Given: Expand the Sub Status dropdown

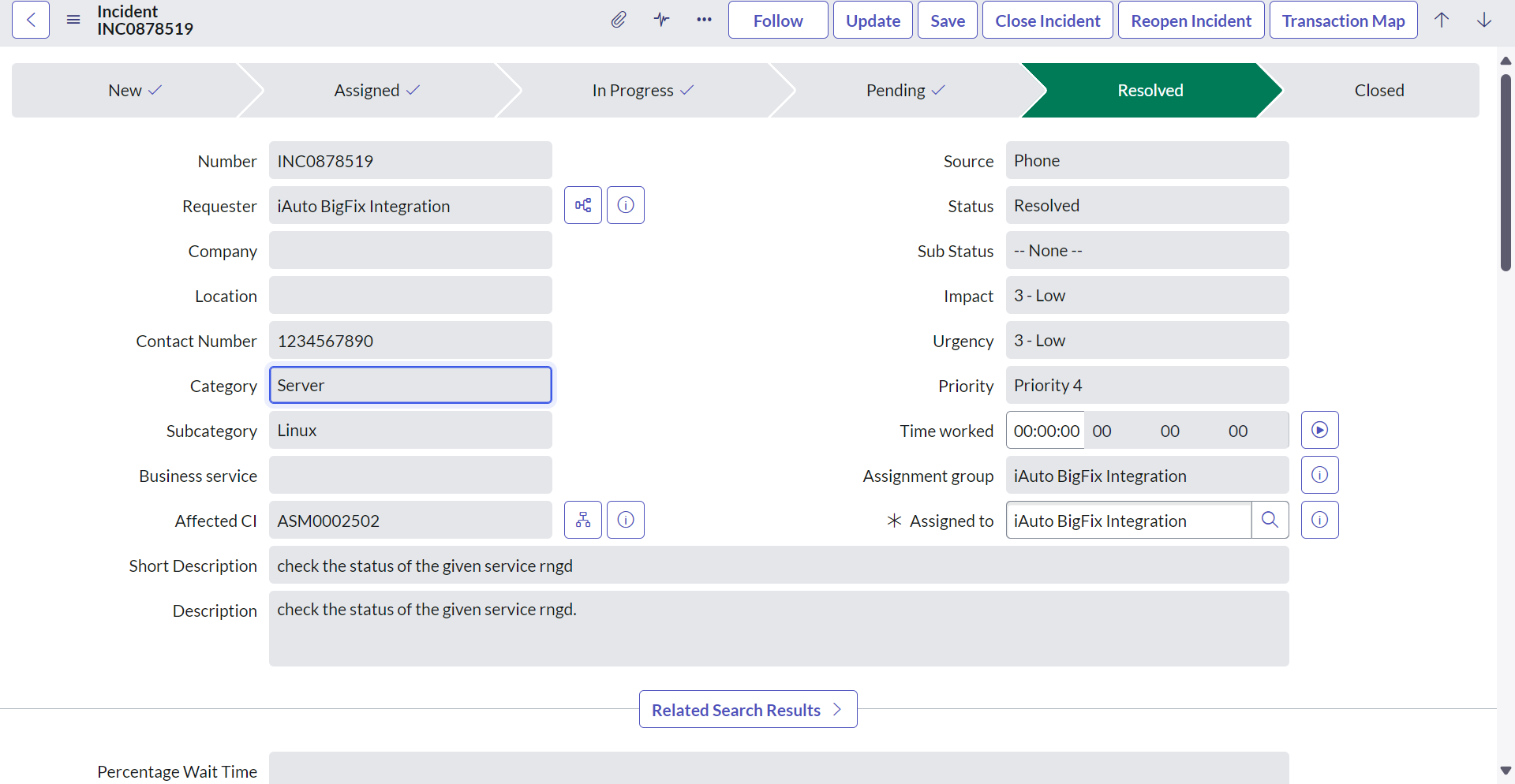Looking at the screenshot, I should (x=1147, y=250).
